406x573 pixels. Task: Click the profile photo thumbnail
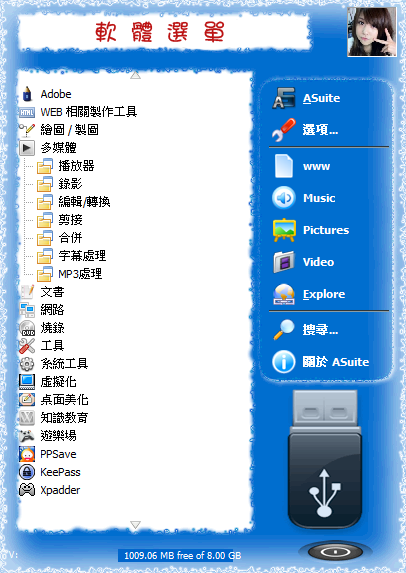click(372, 32)
